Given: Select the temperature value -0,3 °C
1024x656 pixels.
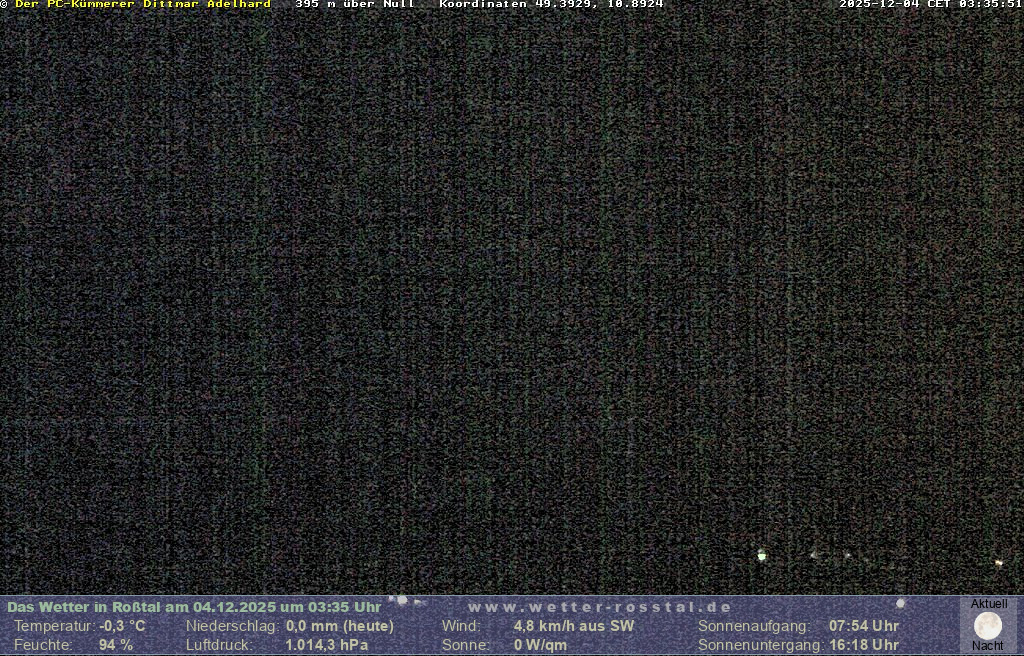Looking at the screenshot, I should pos(123,626).
